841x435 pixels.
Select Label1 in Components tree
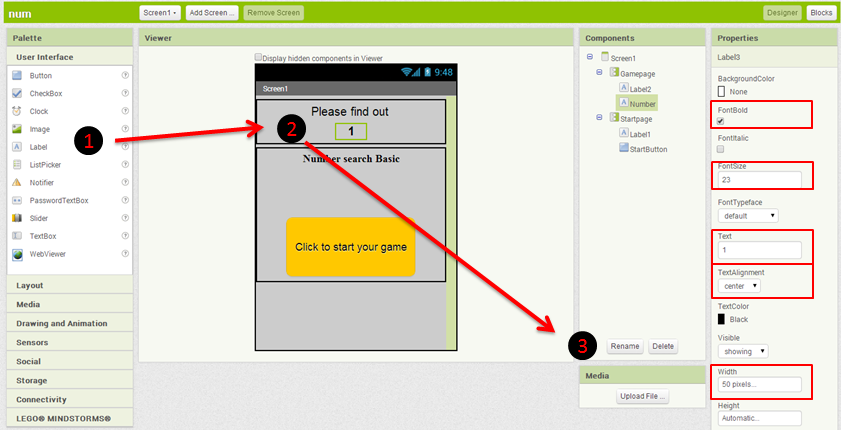point(640,134)
